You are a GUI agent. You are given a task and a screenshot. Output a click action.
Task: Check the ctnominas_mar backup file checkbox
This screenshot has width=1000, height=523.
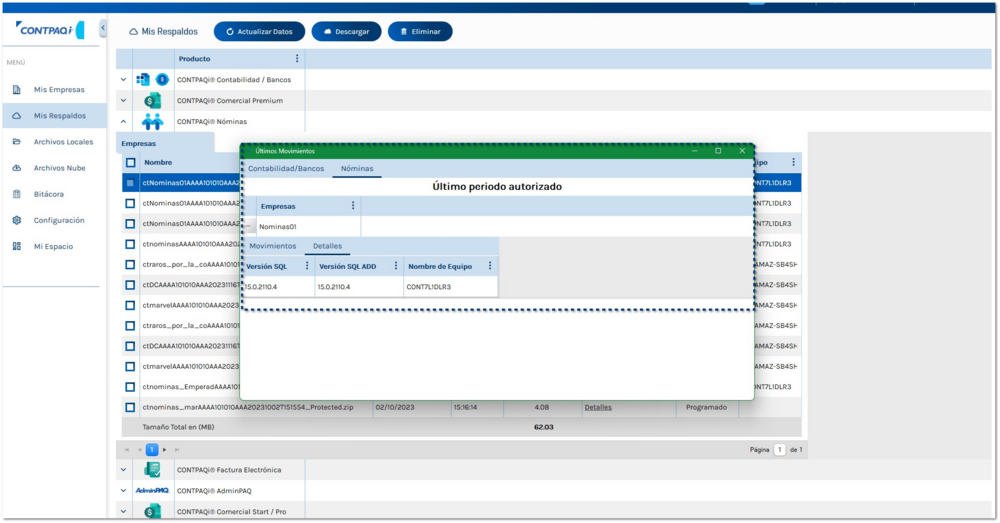130,407
